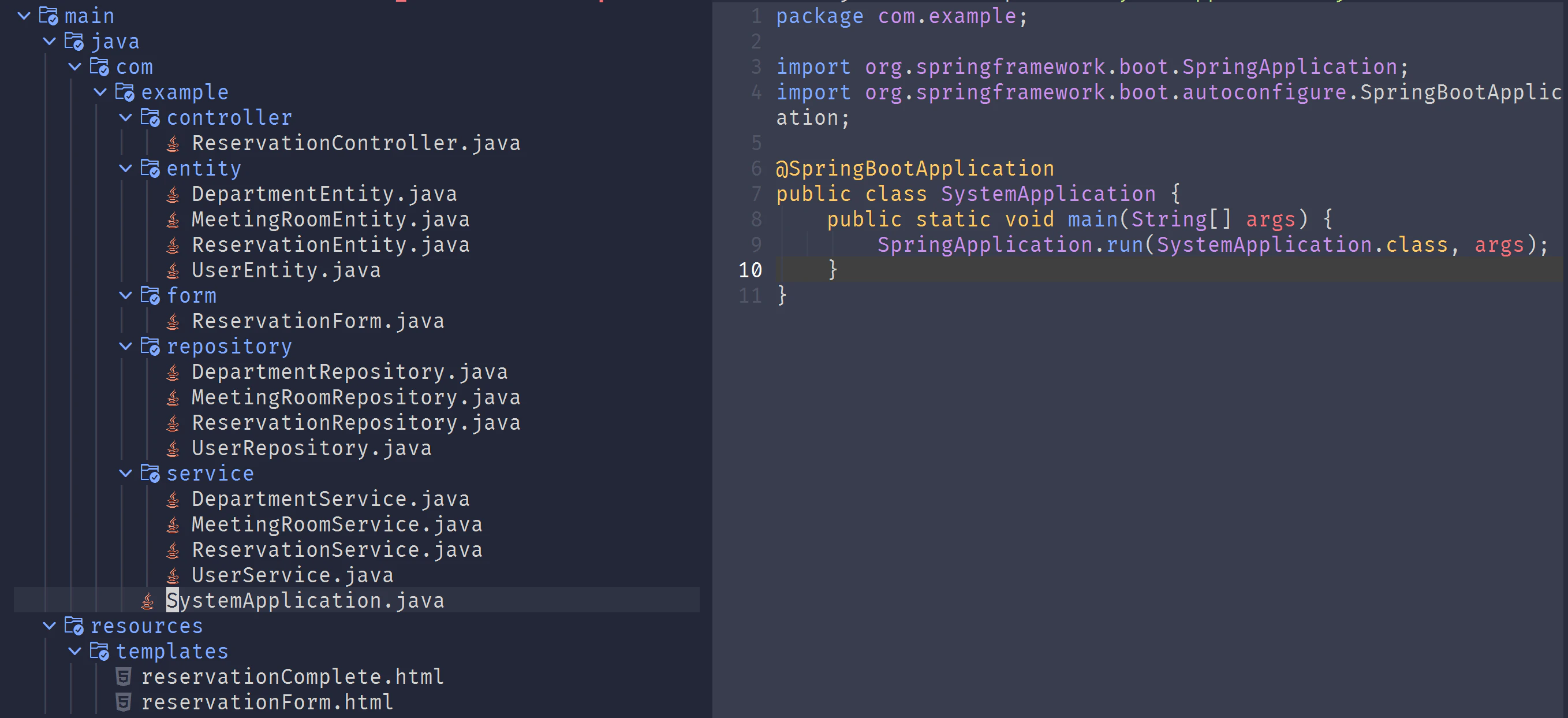Collapse the form folder chevron
Image resolution: width=1568 pixels, height=718 pixels.
(x=126, y=295)
